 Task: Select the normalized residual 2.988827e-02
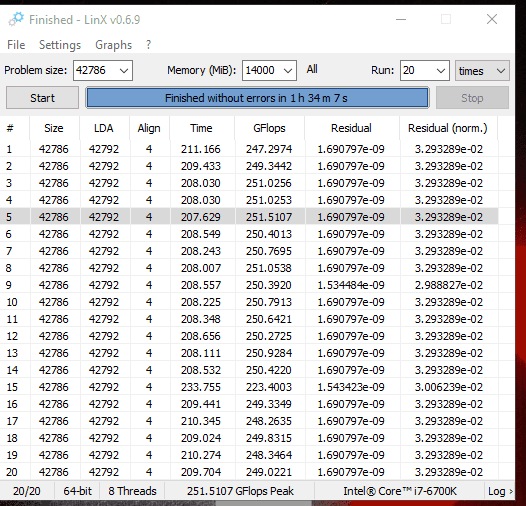[449, 285]
